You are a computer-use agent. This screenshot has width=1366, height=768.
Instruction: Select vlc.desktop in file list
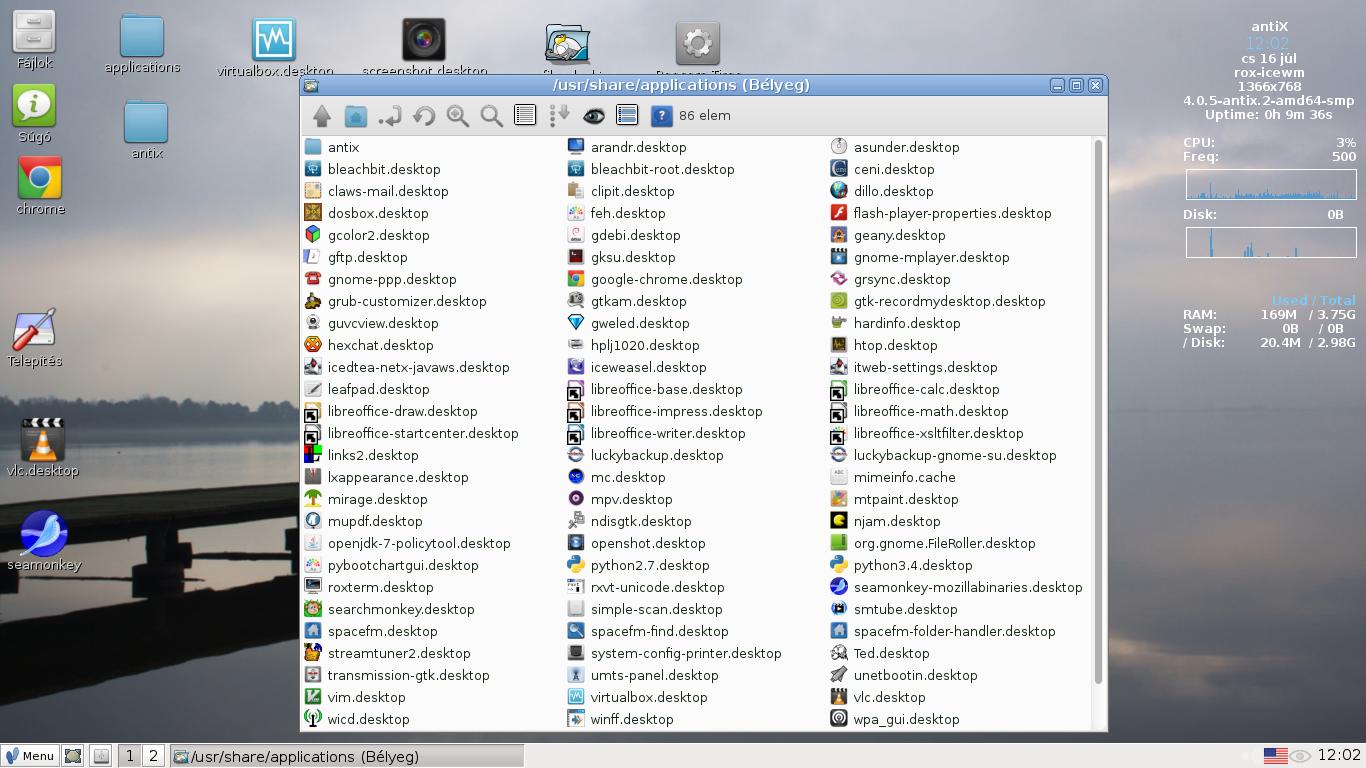[x=878, y=697]
